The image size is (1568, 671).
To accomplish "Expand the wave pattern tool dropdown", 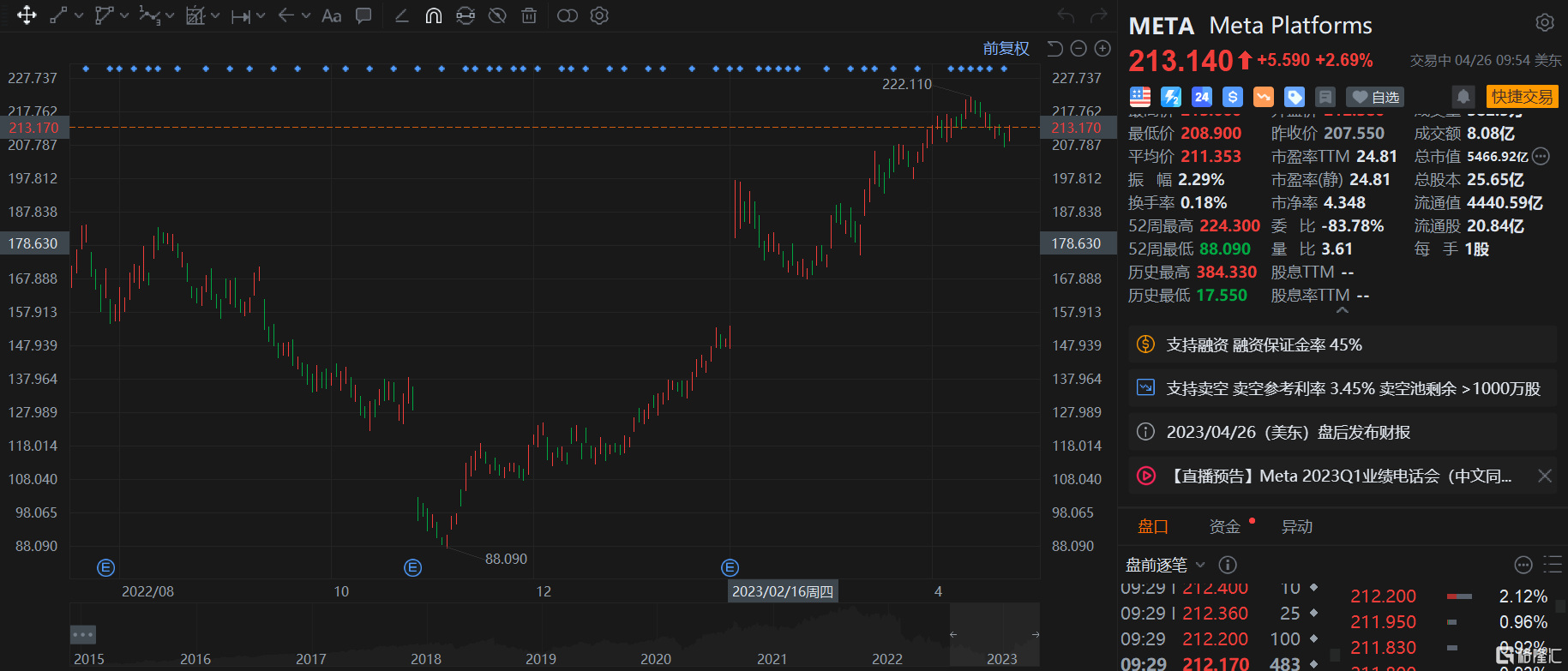I will (x=170, y=15).
